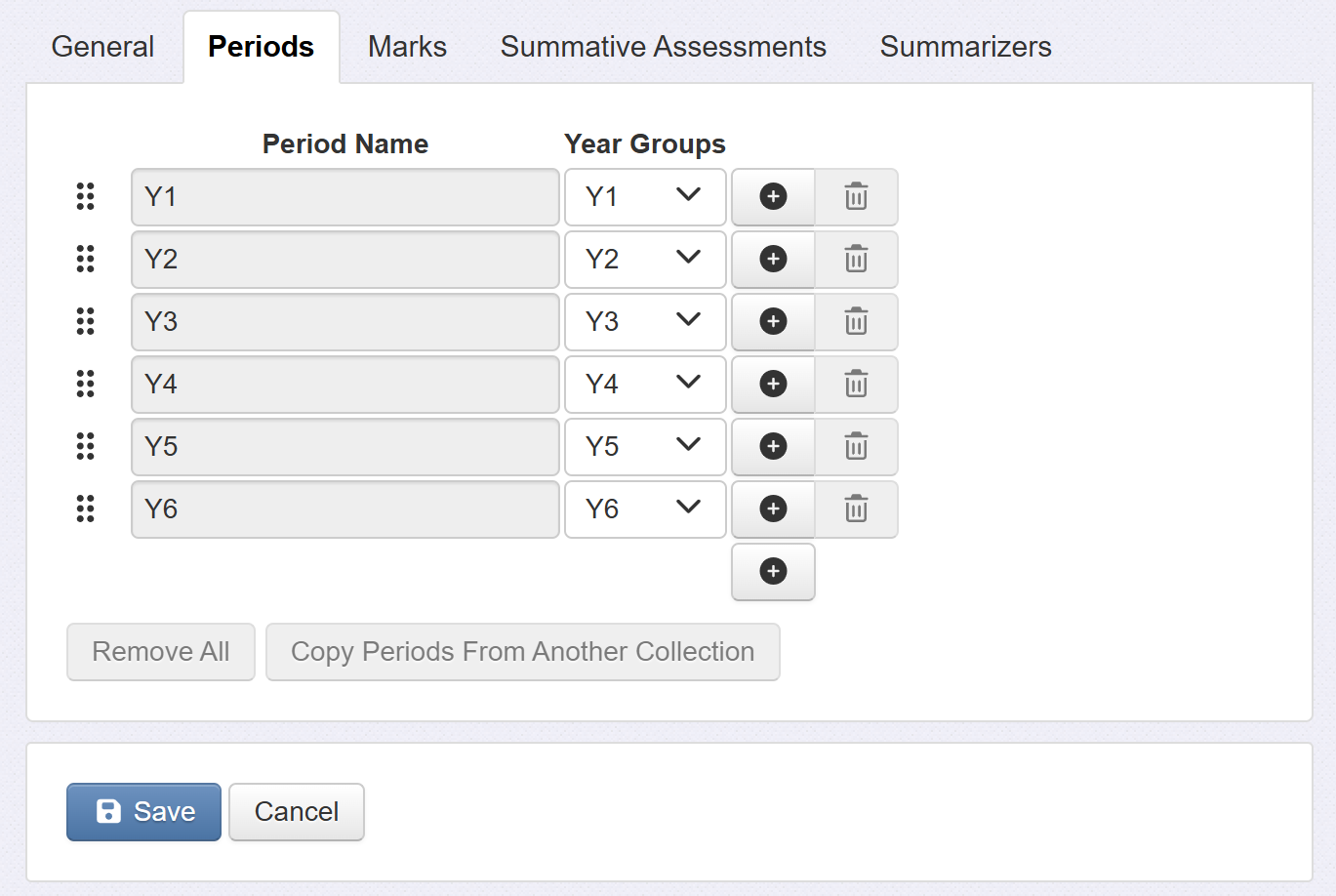Open the year group dropdown showing Y6
The height and width of the screenshot is (896, 1336).
point(645,509)
